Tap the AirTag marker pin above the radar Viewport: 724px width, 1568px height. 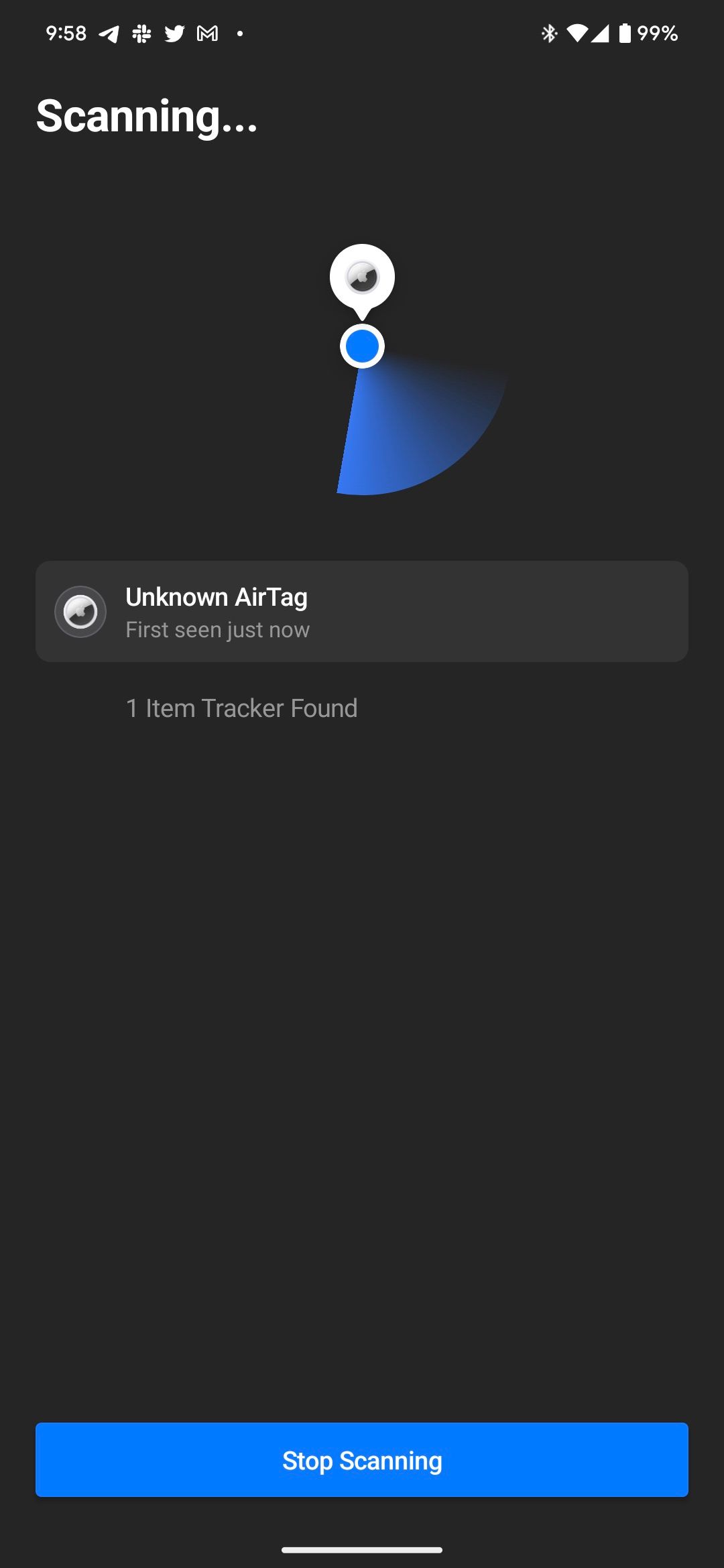pos(362,278)
